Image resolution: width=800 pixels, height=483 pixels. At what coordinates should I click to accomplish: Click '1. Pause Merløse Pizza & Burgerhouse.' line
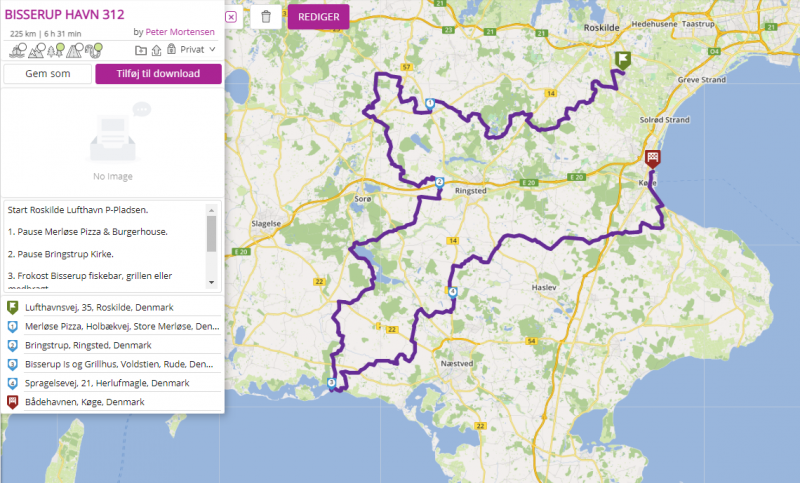(87, 232)
